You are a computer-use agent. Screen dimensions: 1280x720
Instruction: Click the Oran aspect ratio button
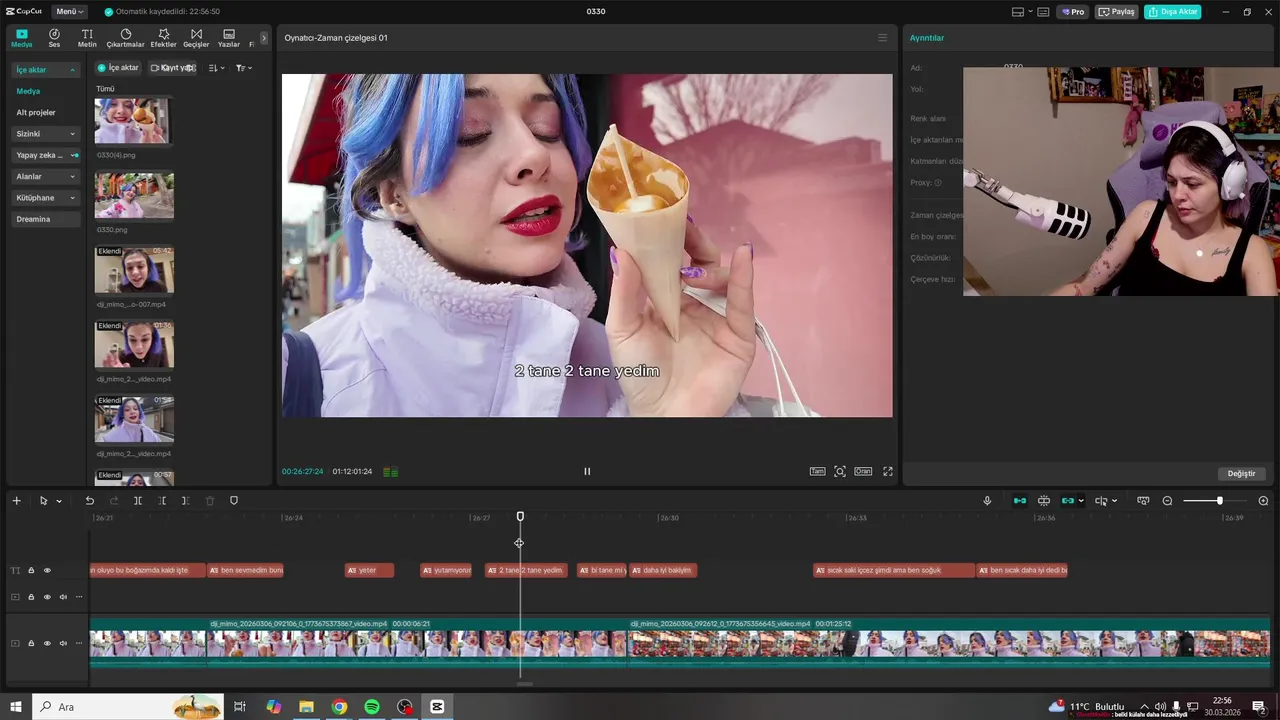coord(862,471)
